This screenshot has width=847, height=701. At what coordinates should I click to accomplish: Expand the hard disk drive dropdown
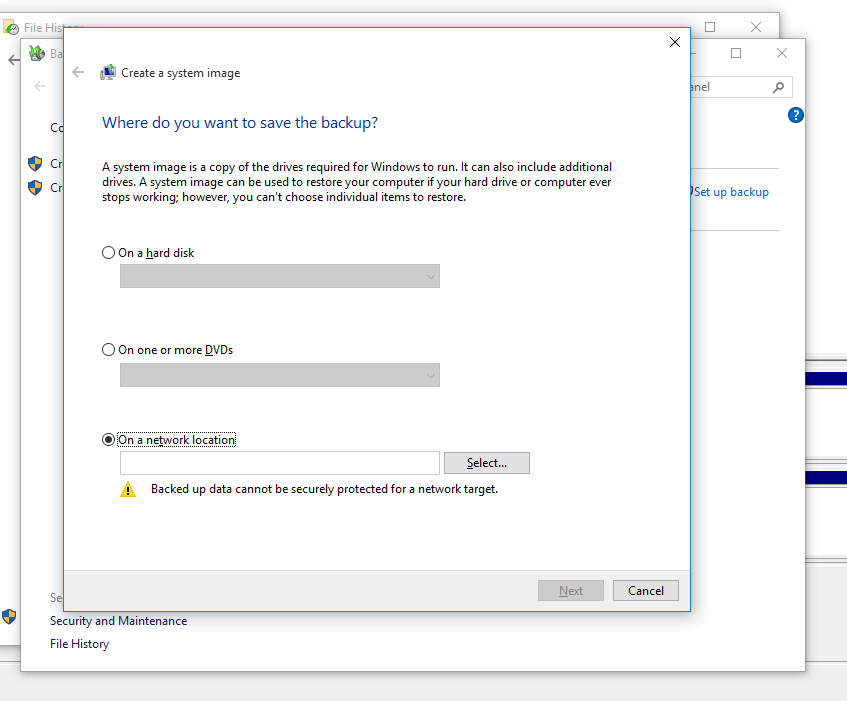(x=280, y=277)
